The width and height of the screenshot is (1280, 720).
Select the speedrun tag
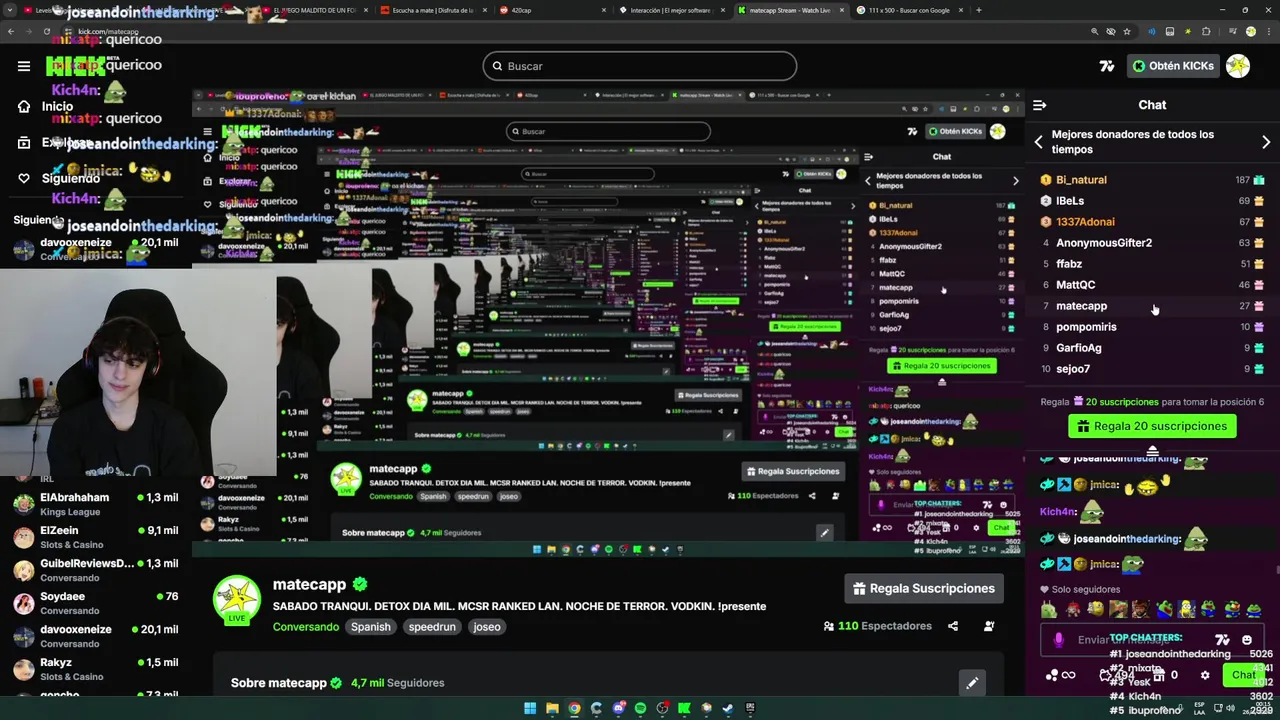432,627
